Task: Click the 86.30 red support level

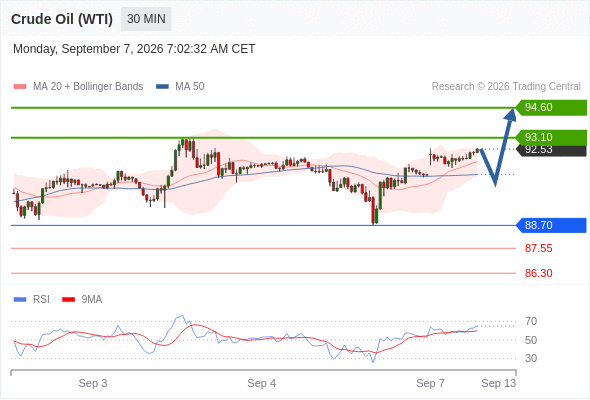Action: 538,273
